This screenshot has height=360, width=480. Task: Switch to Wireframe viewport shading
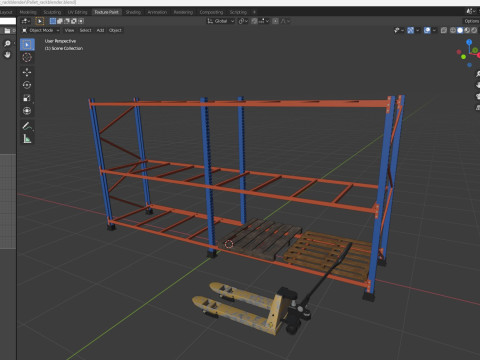453,30
